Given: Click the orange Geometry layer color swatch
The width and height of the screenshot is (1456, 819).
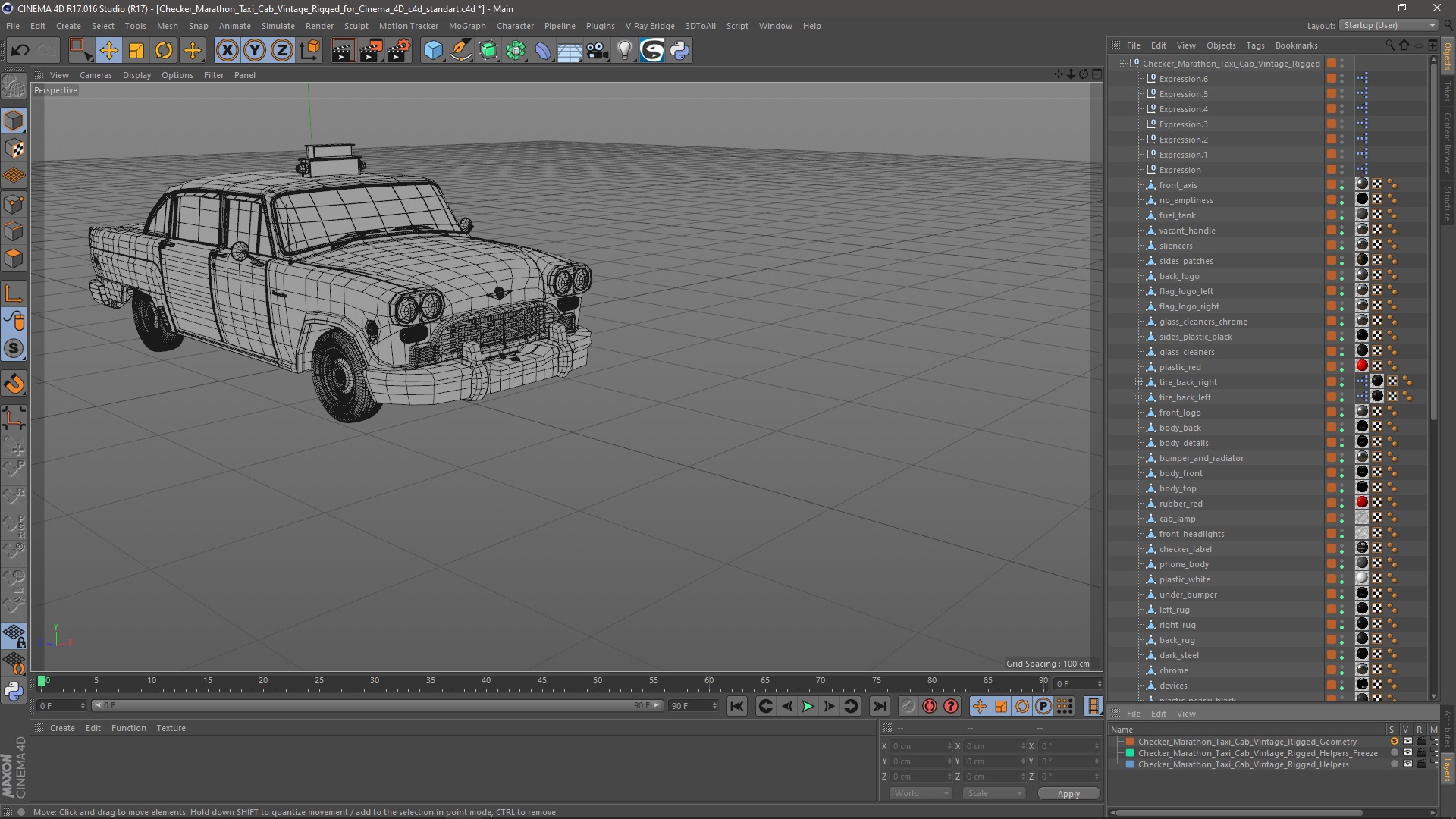Looking at the screenshot, I should point(1130,742).
